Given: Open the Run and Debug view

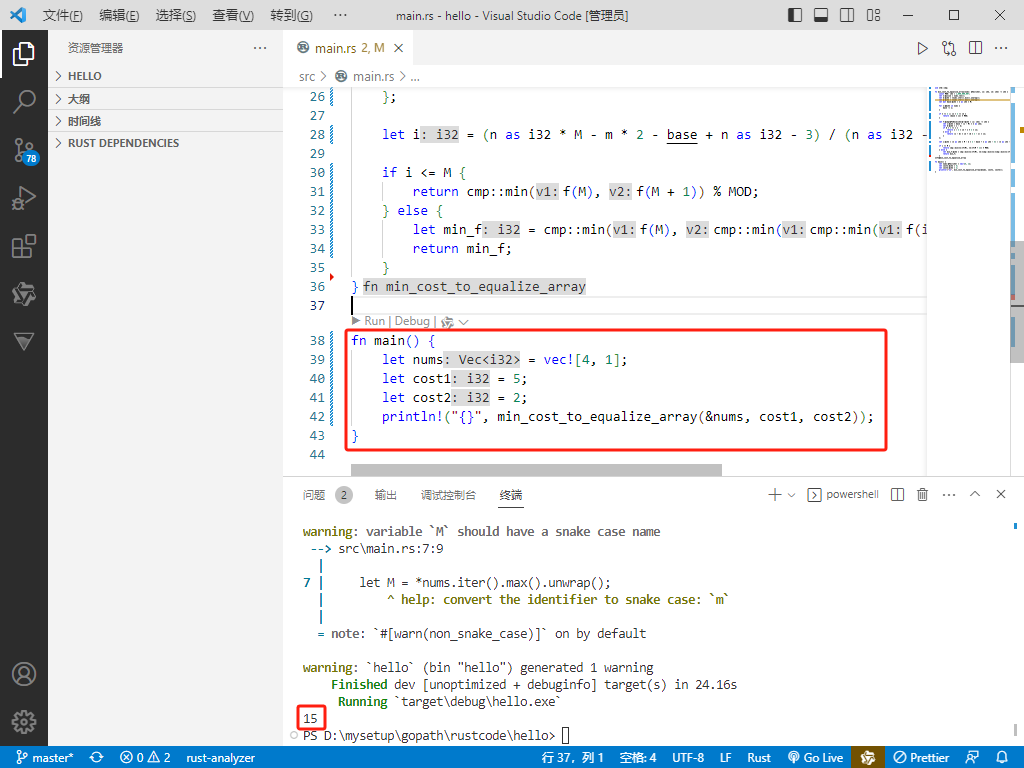Looking at the screenshot, I should pyautogui.click(x=24, y=198).
